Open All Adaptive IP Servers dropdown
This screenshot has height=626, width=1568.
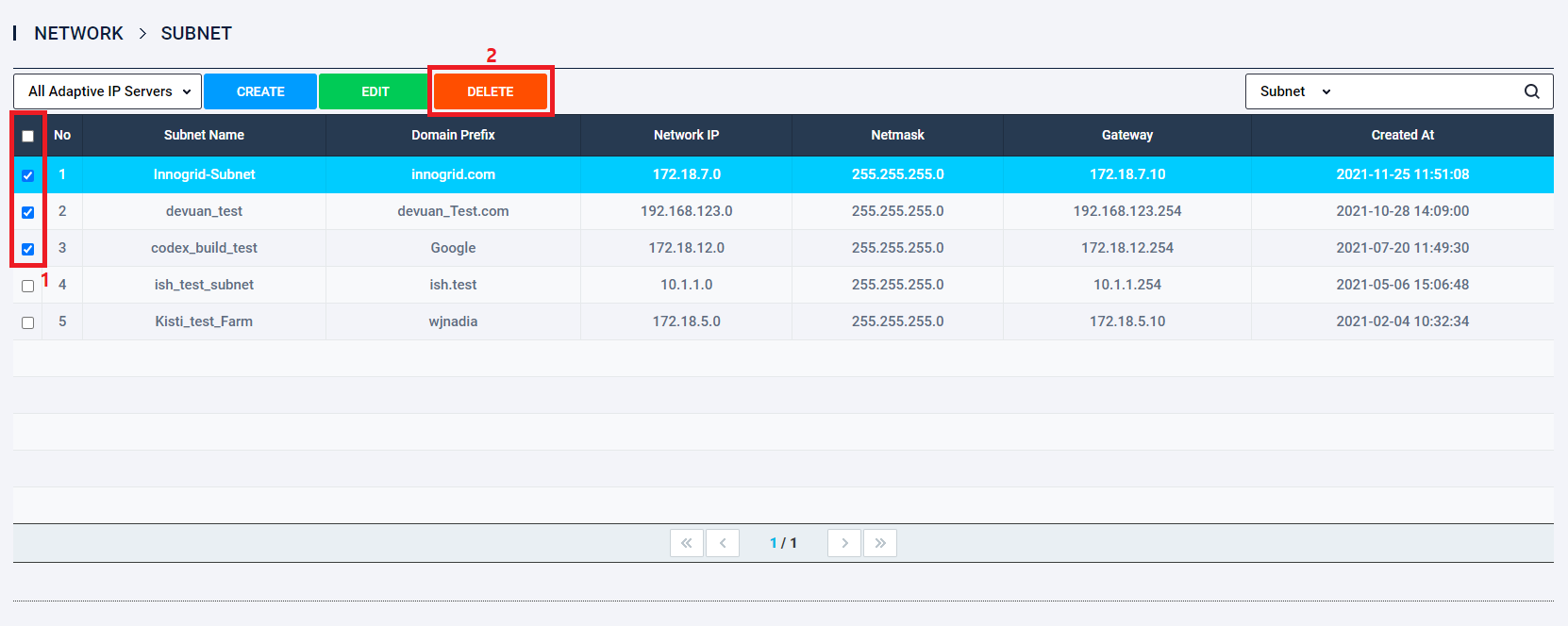(108, 91)
